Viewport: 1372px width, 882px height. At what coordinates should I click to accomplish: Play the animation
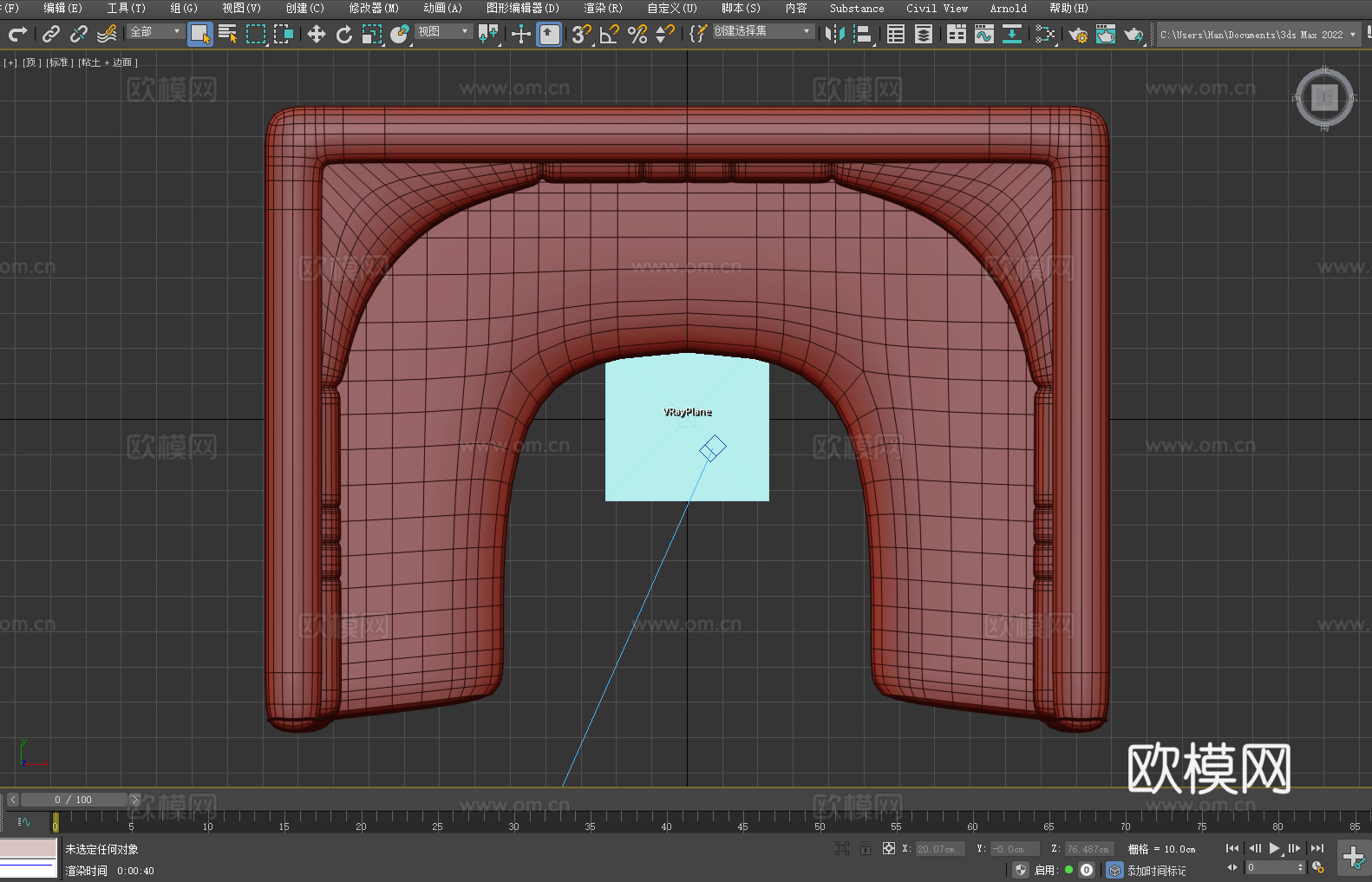[1275, 848]
